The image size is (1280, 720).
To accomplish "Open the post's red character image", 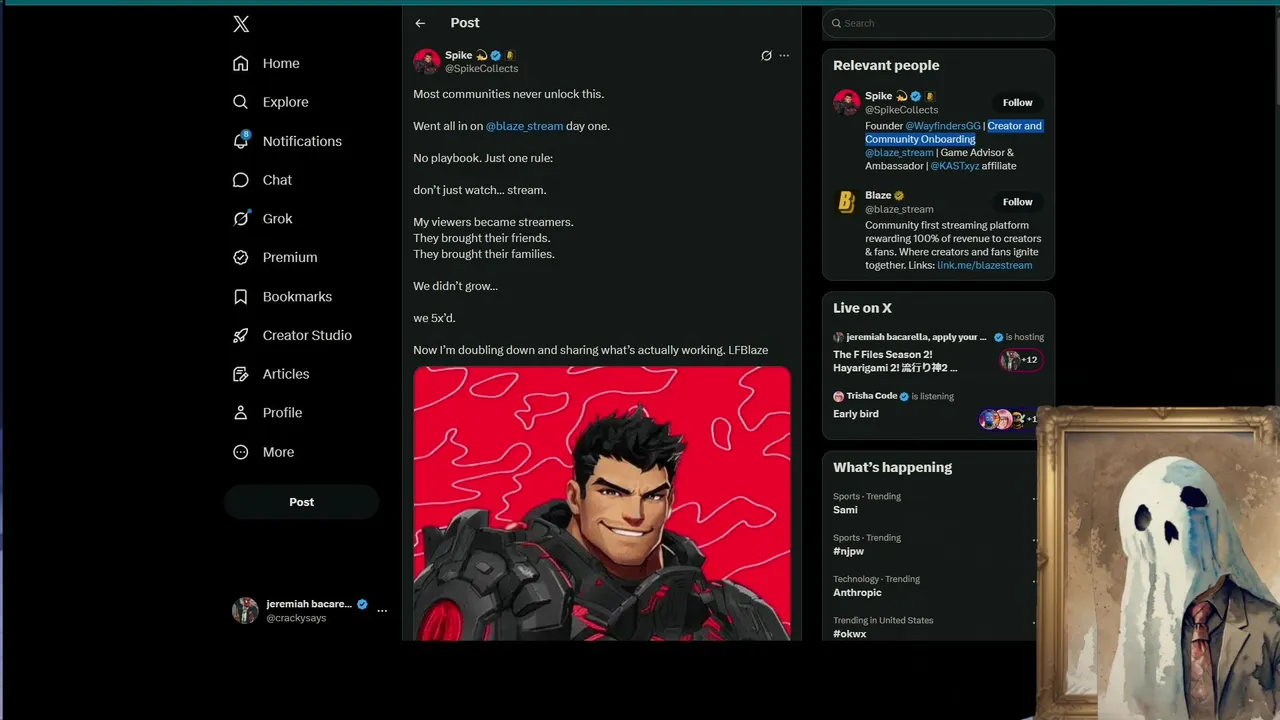I will (602, 503).
